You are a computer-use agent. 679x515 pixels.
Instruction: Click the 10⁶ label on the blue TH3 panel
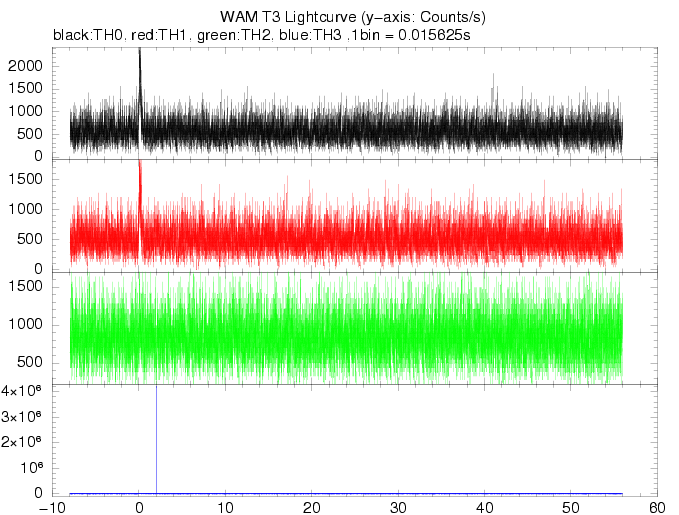coord(32,467)
